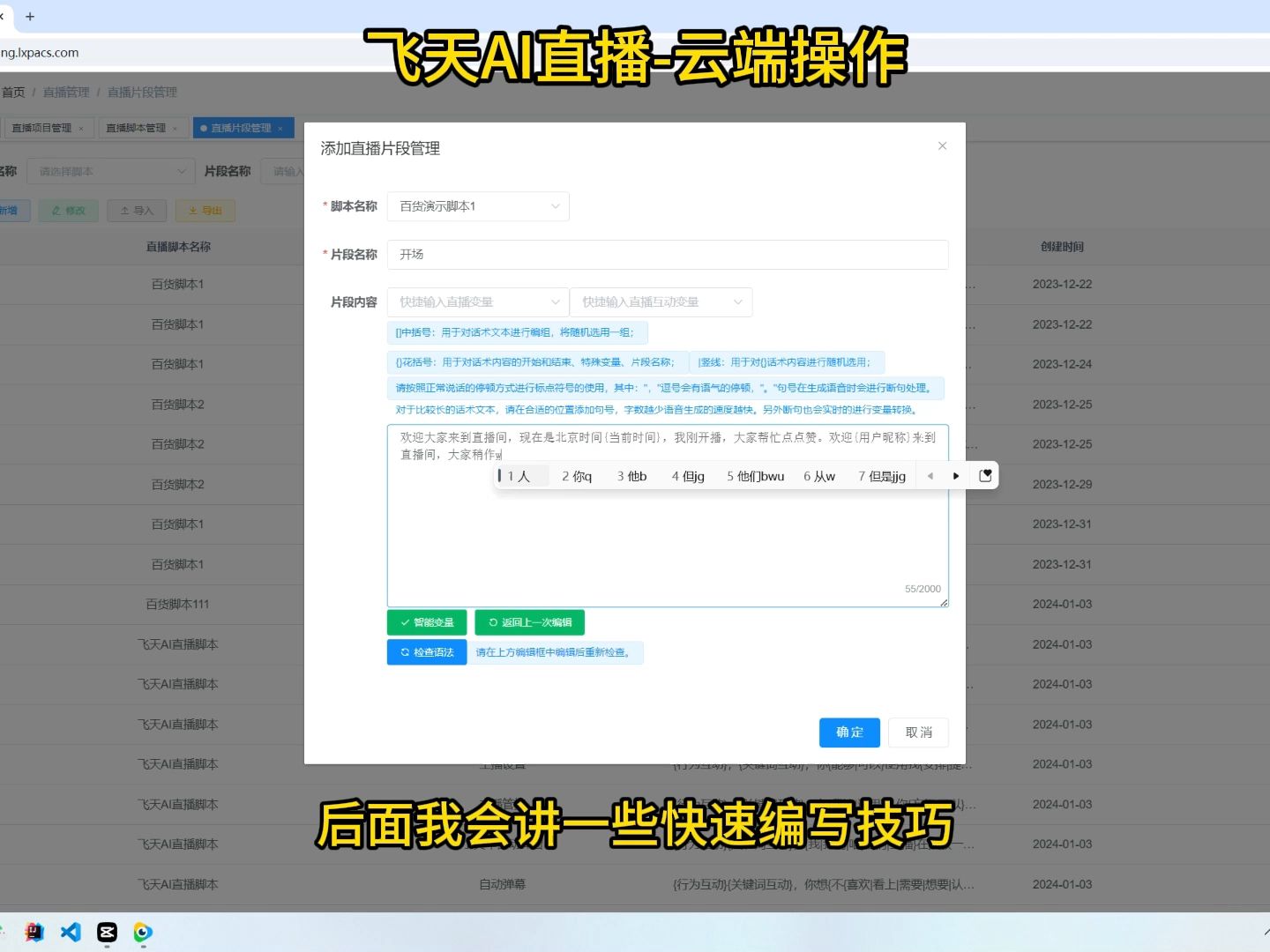Viewport: 1270px width, 952px height.
Task: Click the 直播脚本名称 column header
Action: (178, 247)
